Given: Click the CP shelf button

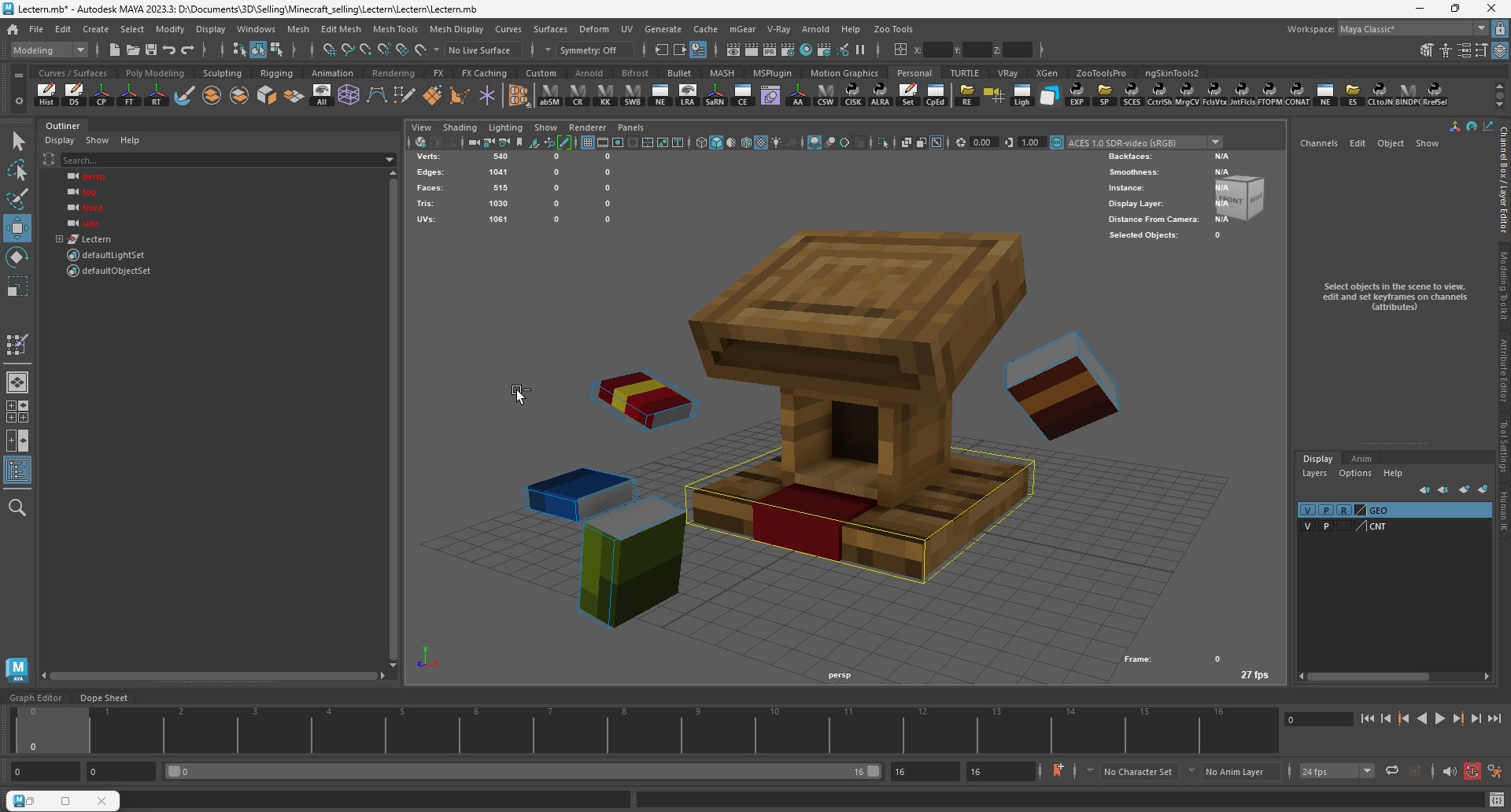Looking at the screenshot, I should pyautogui.click(x=102, y=94).
